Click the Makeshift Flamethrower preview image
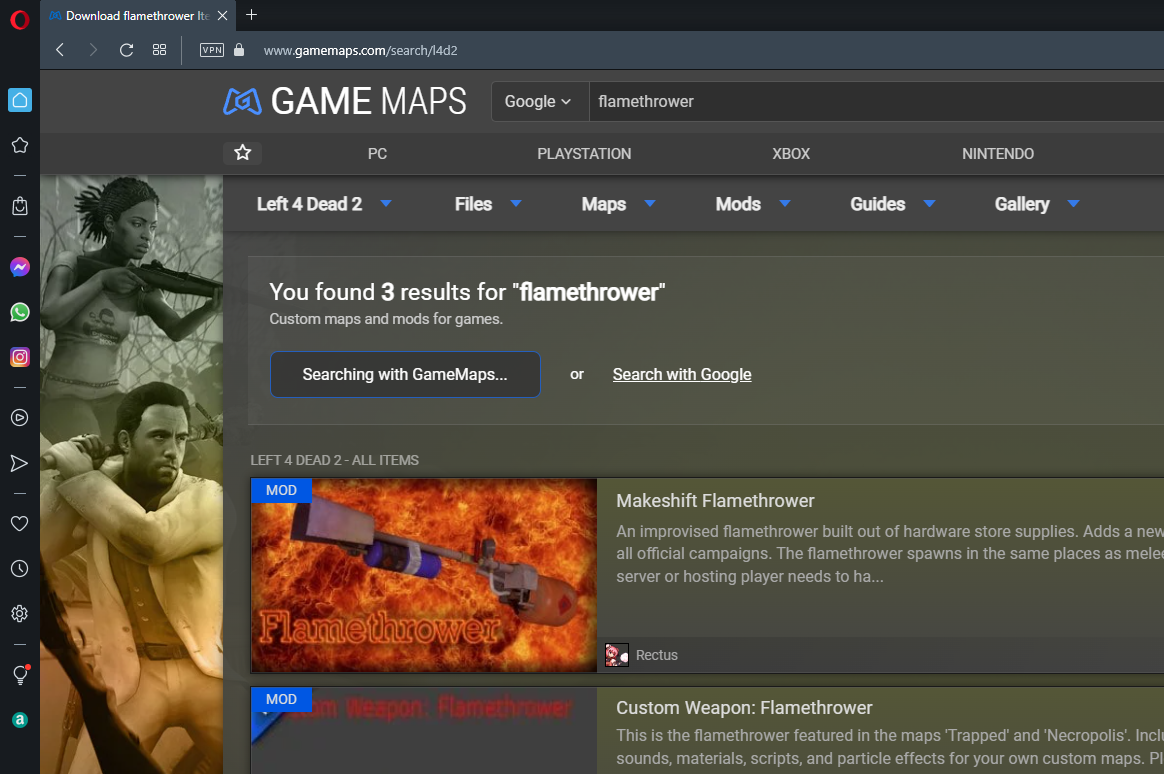This screenshot has width=1164, height=774. click(423, 575)
